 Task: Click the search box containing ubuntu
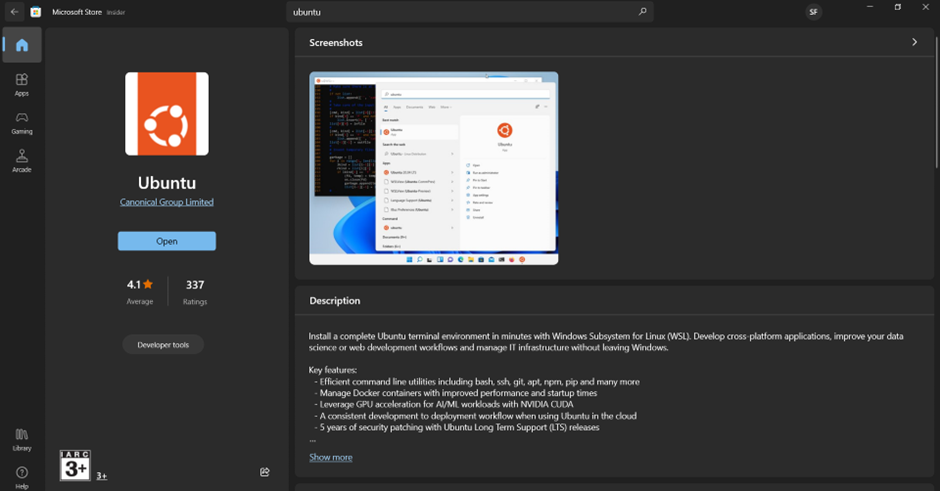(469, 12)
